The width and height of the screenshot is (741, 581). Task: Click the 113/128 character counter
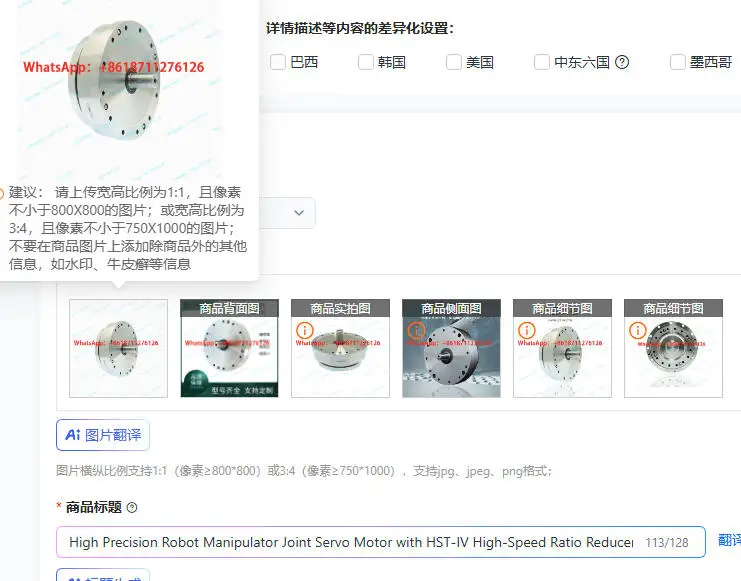click(667, 543)
